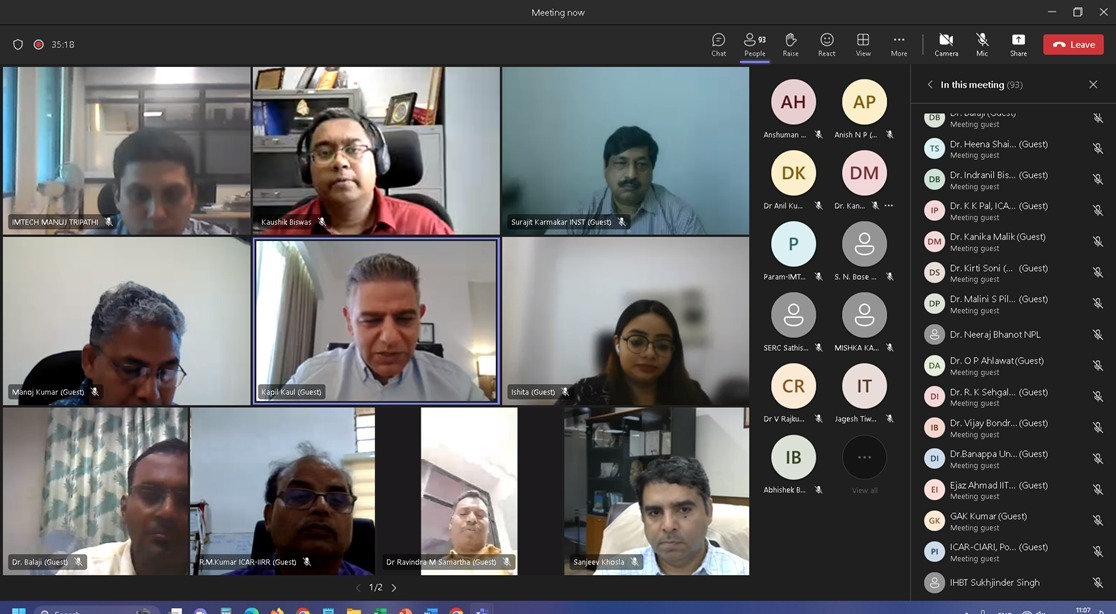1116x614 pixels.
Task: Open the React emoji menu
Action: pos(826,44)
